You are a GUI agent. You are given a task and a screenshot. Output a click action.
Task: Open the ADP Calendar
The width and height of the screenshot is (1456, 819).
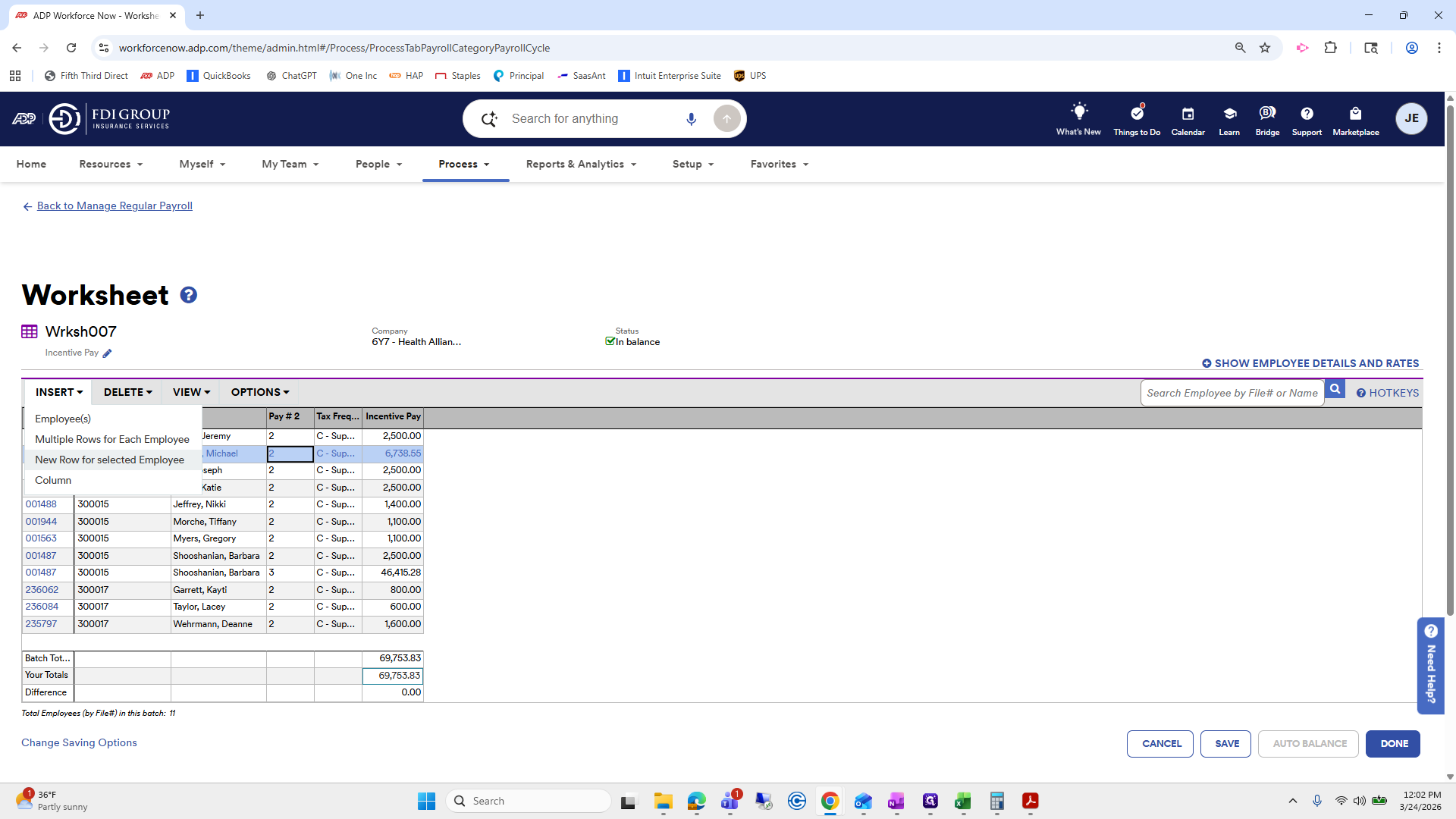coord(1188,119)
